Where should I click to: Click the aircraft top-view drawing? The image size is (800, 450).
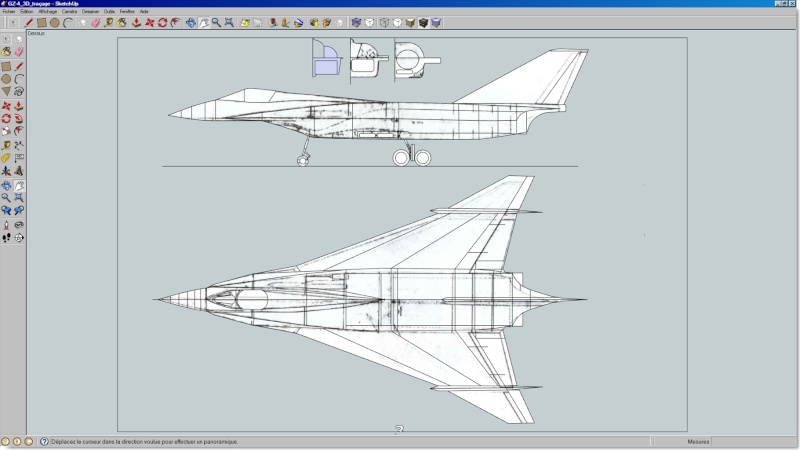[x=370, y=299]
